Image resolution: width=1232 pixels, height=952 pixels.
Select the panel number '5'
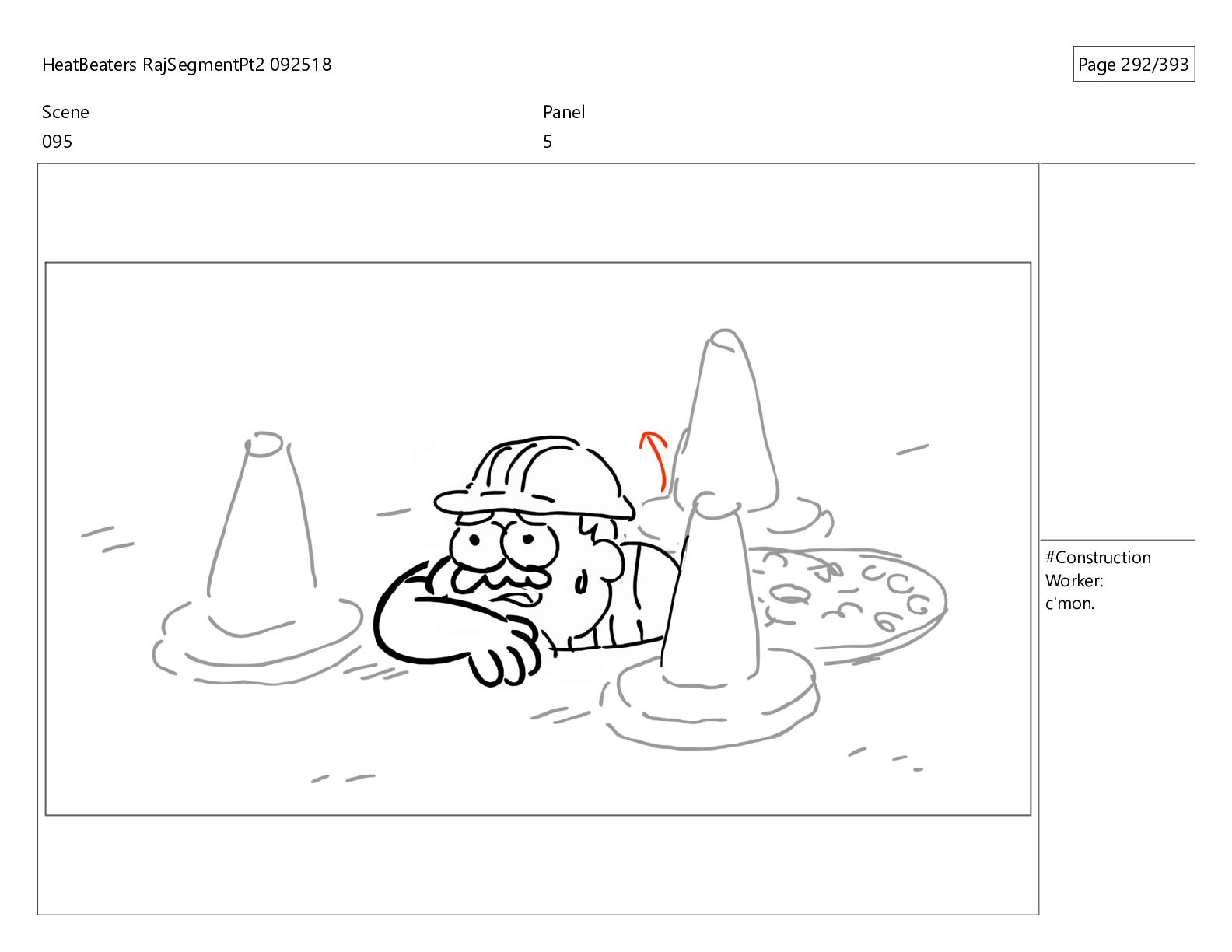548,142
